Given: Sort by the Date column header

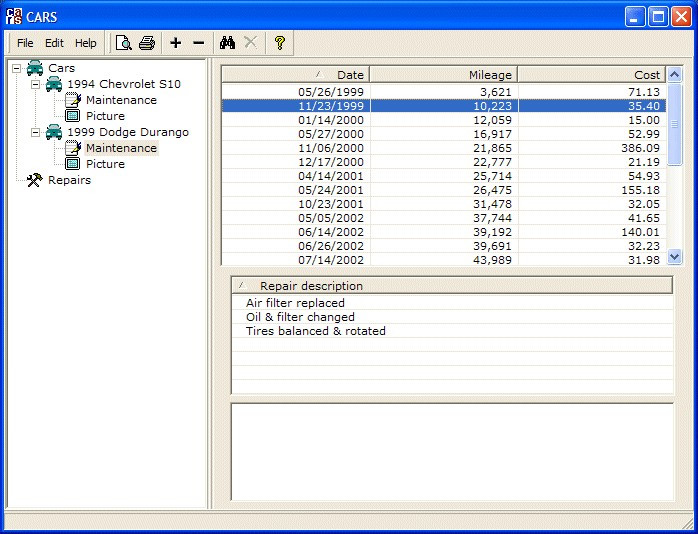Looking at the screenshot, I should pyautogui.click(x=296, y=74).
